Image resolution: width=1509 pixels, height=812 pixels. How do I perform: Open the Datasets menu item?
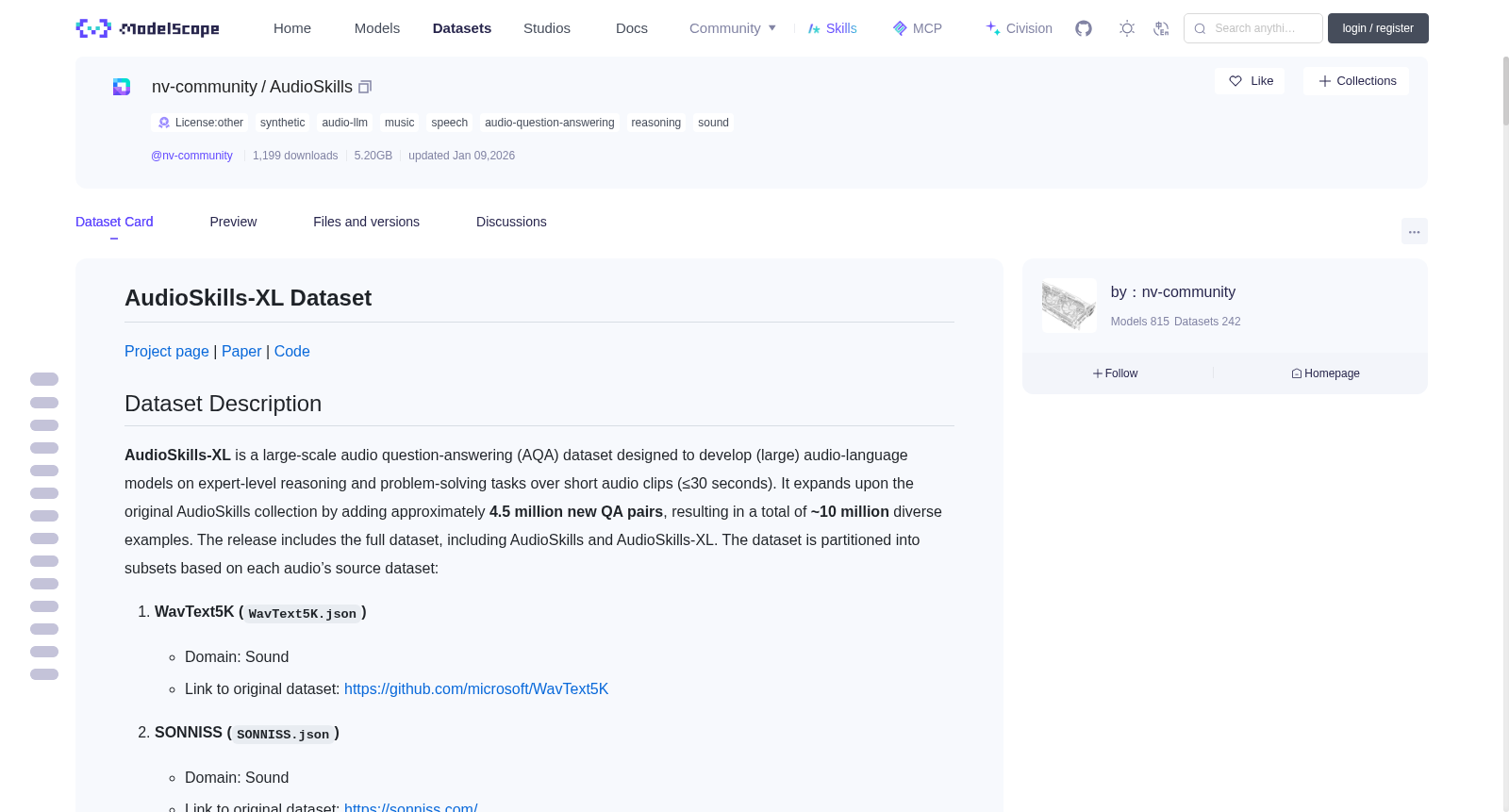(462, 28)
